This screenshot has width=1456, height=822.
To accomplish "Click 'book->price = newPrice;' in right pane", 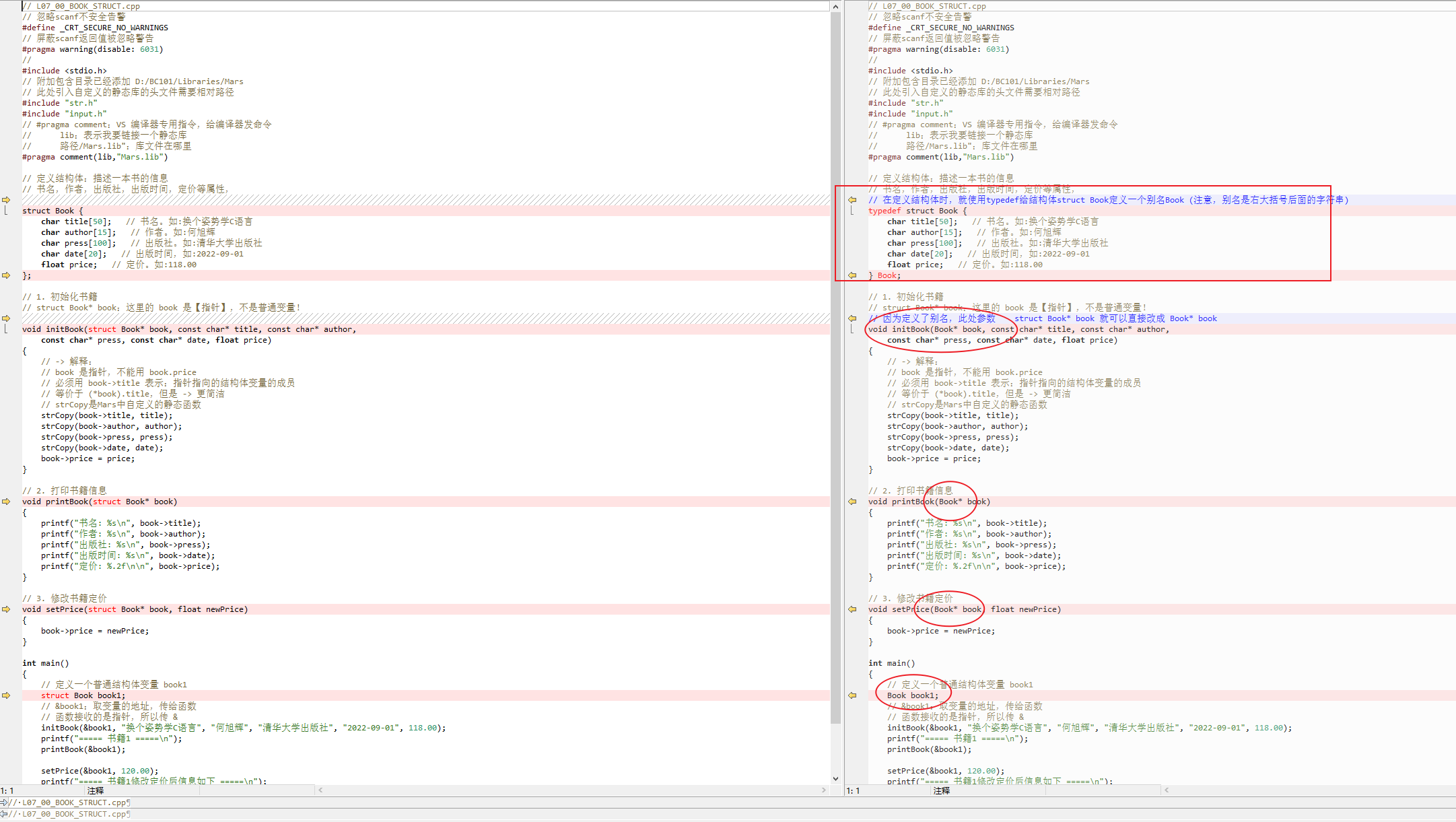I will pos(941,631).
